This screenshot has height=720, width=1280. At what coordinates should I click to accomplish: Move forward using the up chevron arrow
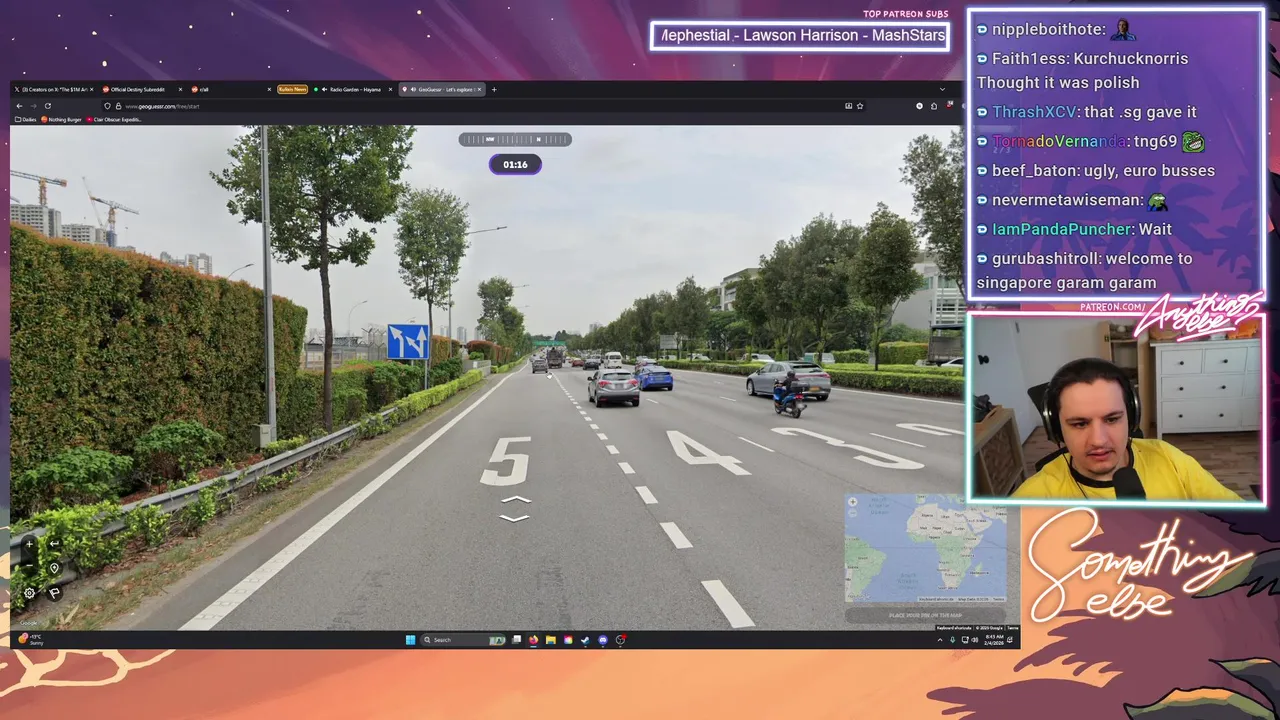point(514,500)
